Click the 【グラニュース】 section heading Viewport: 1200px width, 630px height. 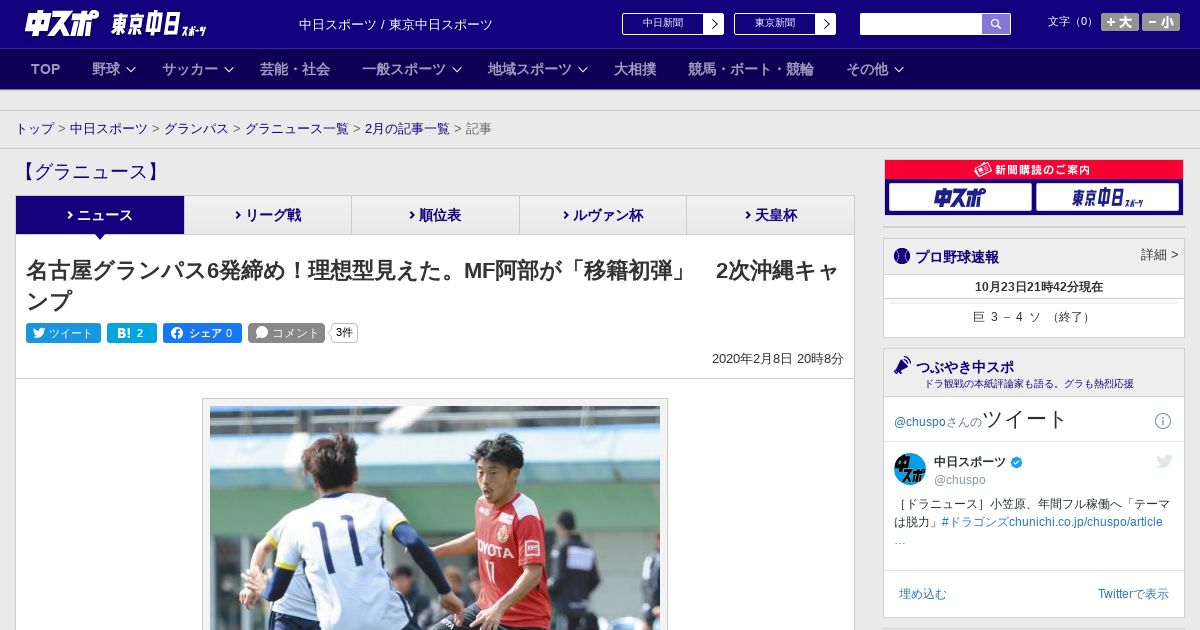(90, 172)
